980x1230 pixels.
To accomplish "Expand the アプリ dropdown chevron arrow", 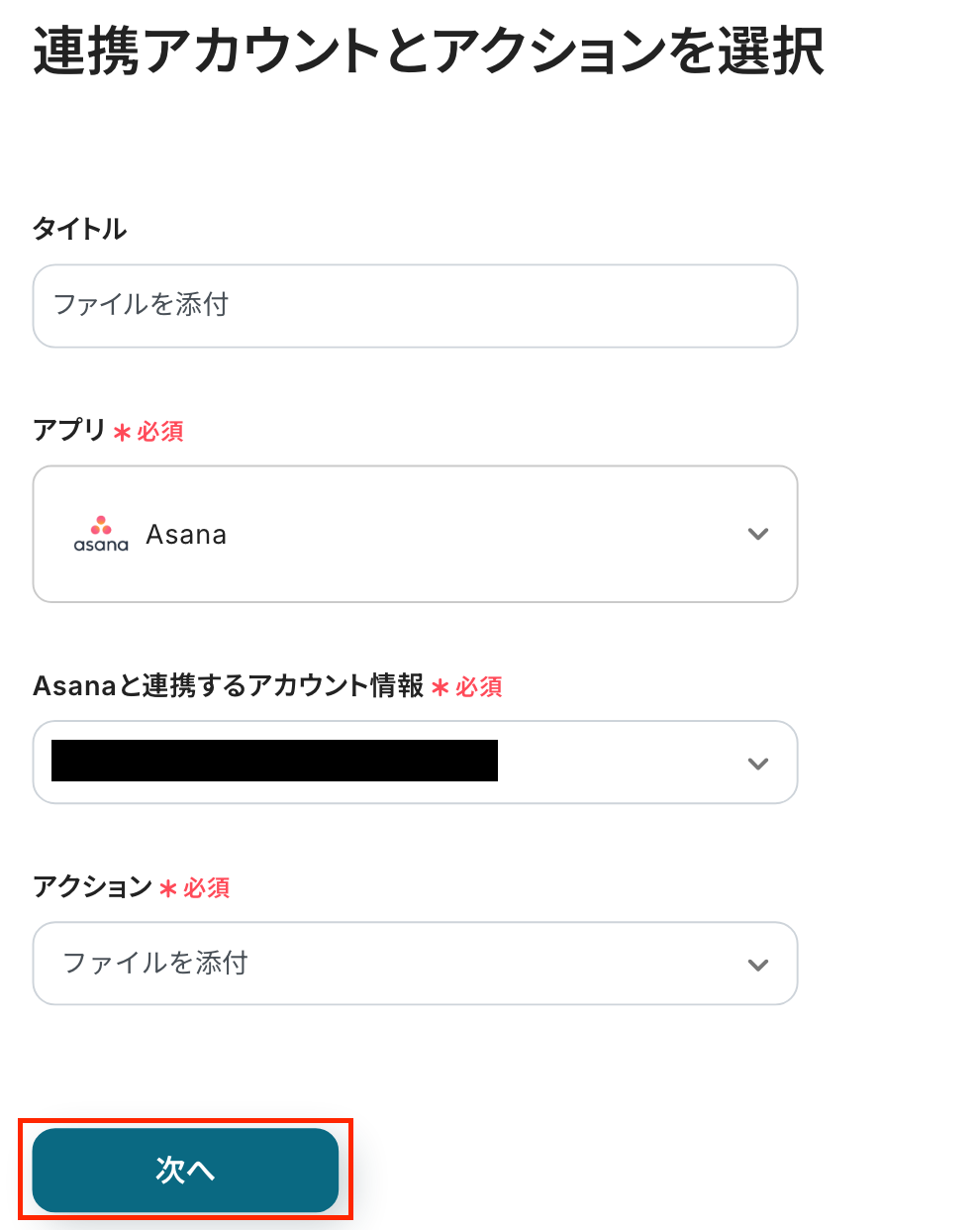I will click(758, 534).
